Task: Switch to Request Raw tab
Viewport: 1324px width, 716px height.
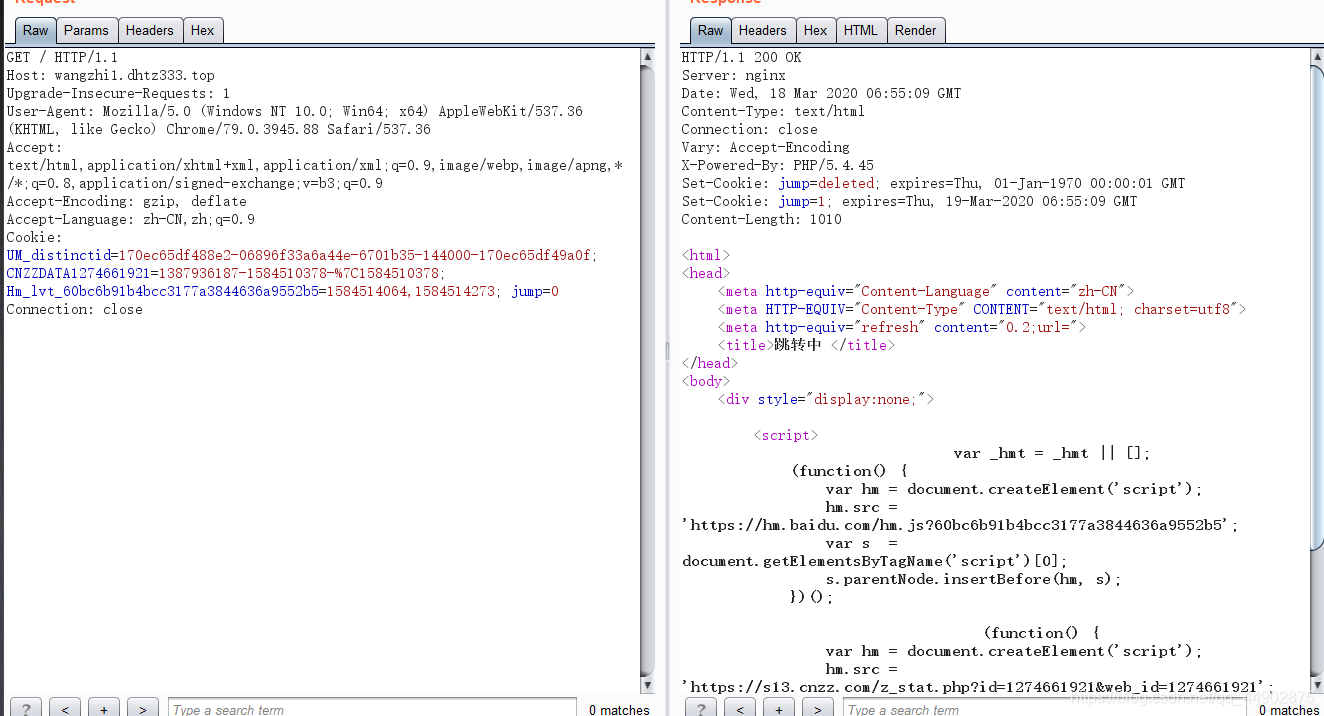Action: (35, 31)
